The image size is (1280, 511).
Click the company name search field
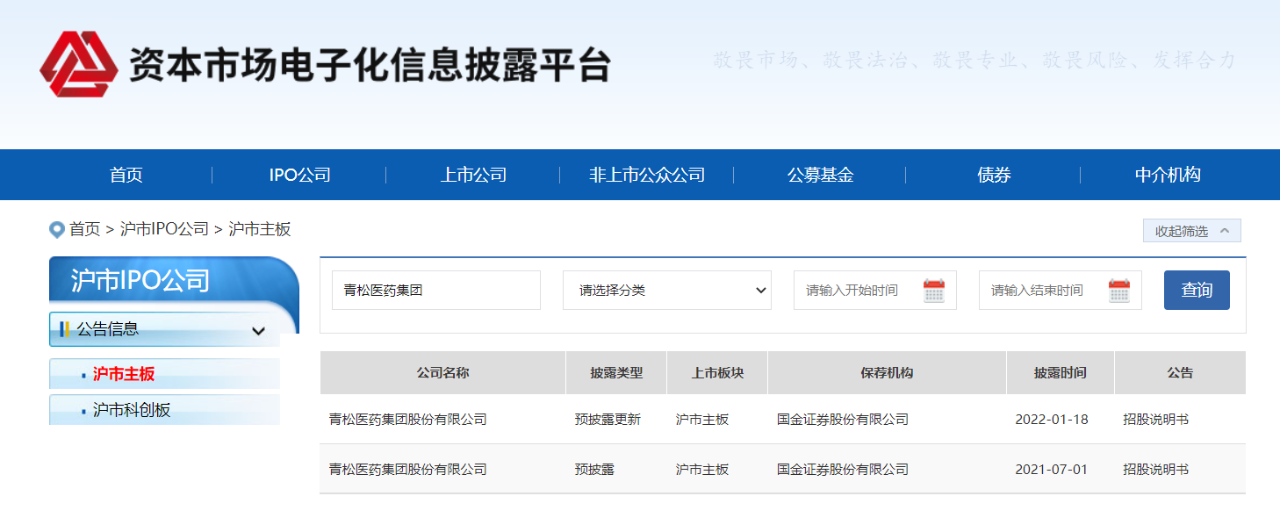coord(436,290)
